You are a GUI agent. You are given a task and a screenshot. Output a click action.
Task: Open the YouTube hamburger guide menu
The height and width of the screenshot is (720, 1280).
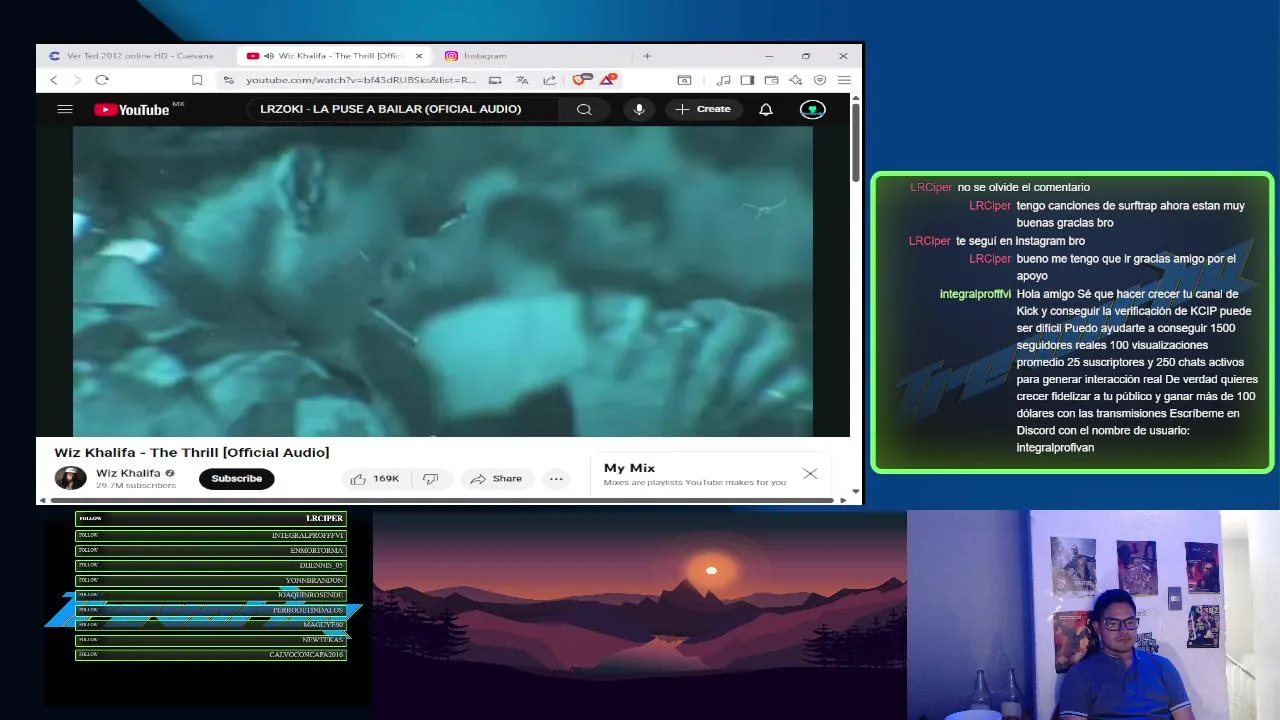coord(65,109)
